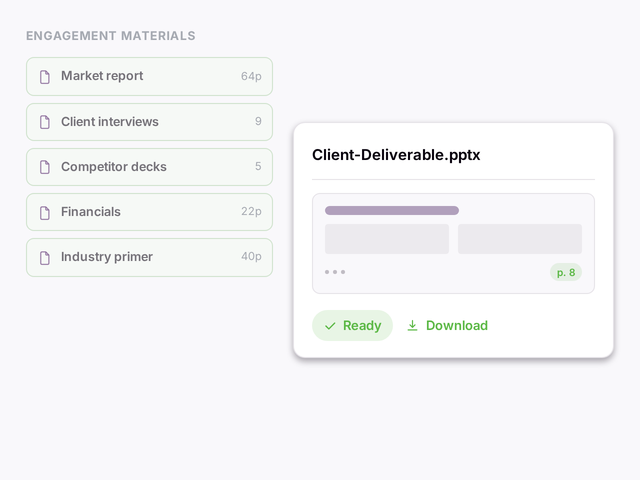Click the 64p page count
The image size is (640, 480).
(x=251, y=76)
